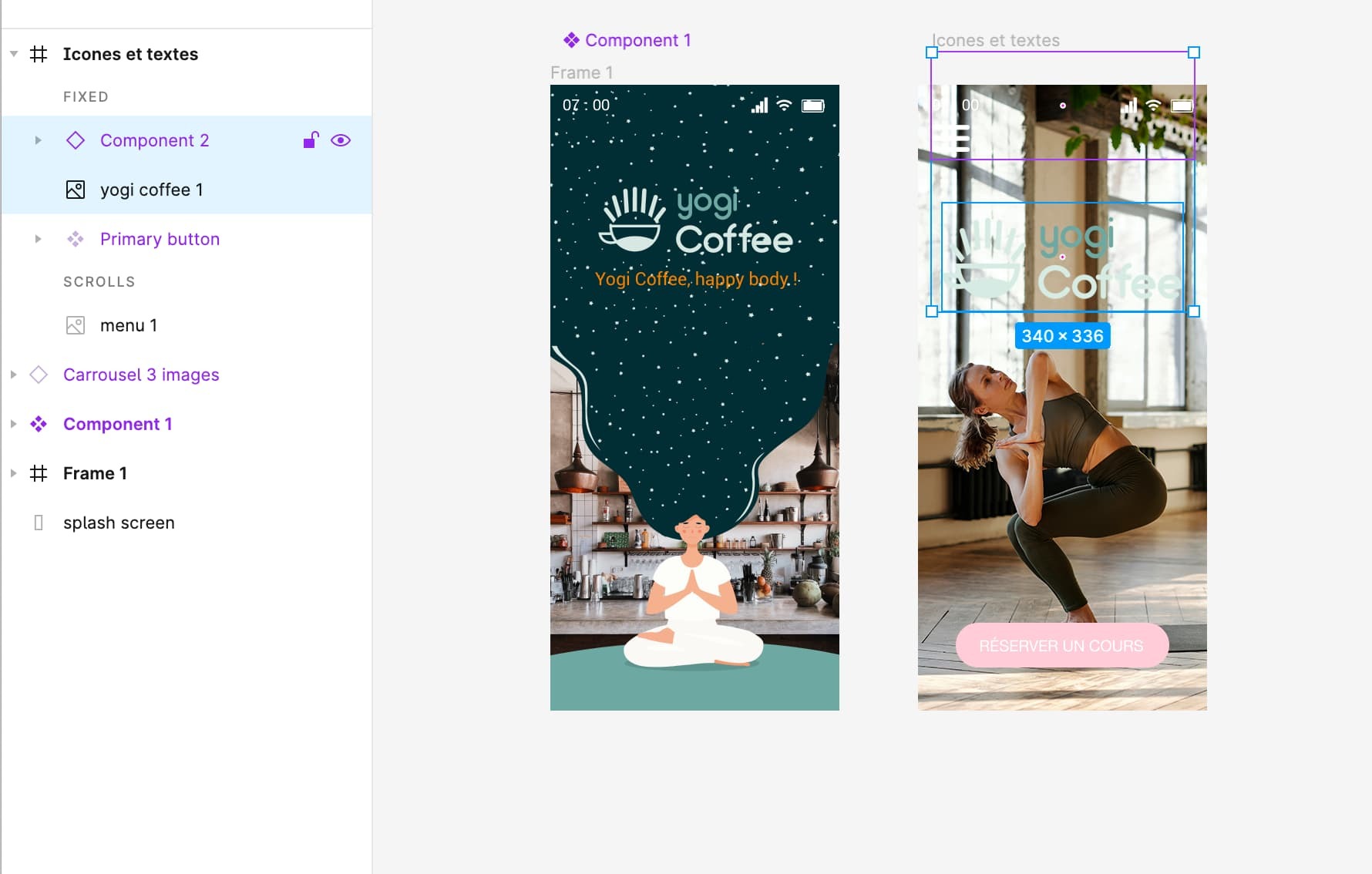Click the FIXED section label
Image resolution: width=1372 pixels, height=874 pixels.
click(86, 97)
